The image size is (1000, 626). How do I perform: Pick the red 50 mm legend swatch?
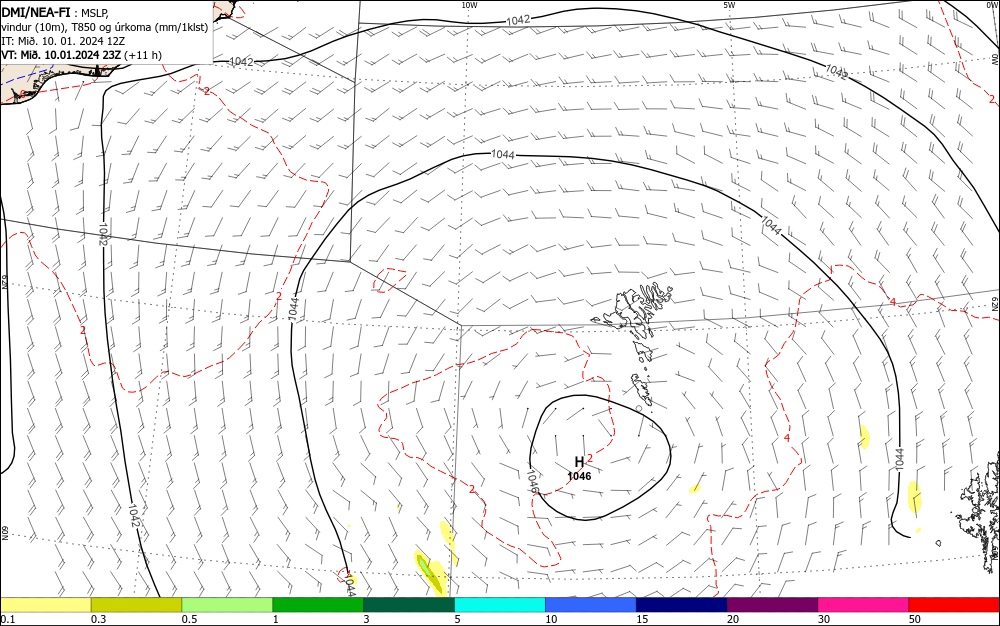[954, 605]
